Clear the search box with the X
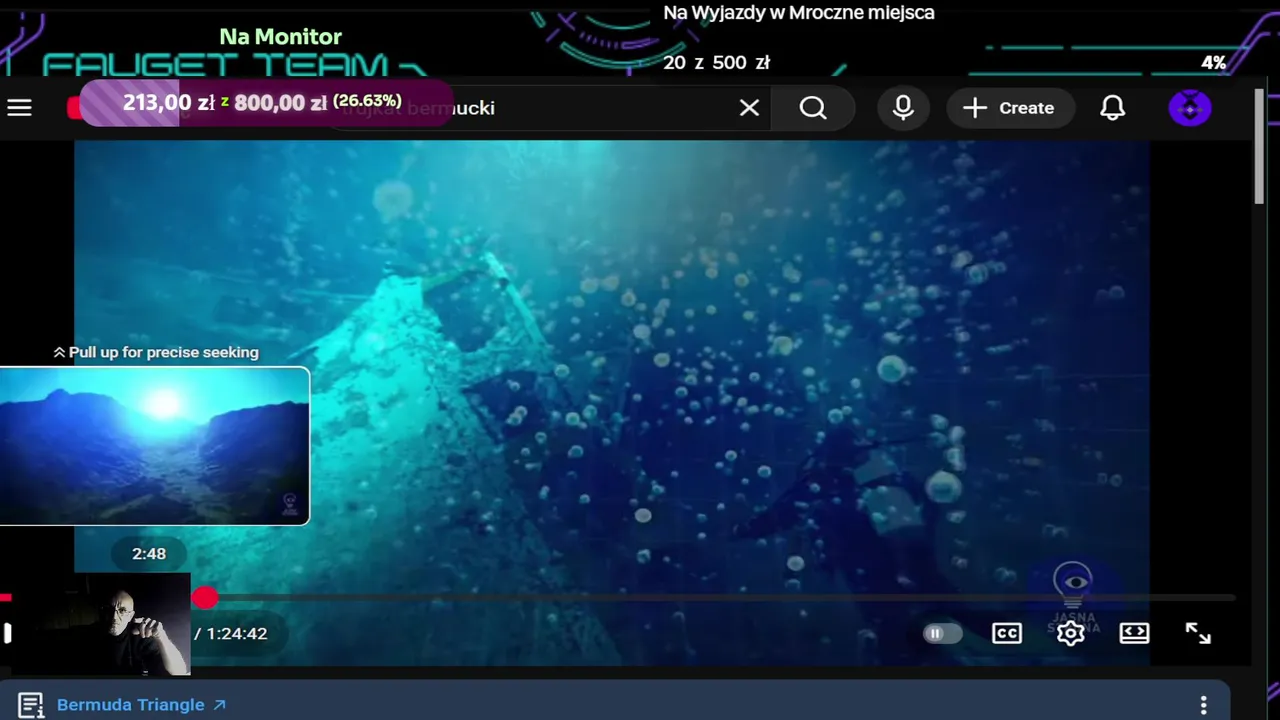Viewport: 1280px width, 720px height. point(749,108)
